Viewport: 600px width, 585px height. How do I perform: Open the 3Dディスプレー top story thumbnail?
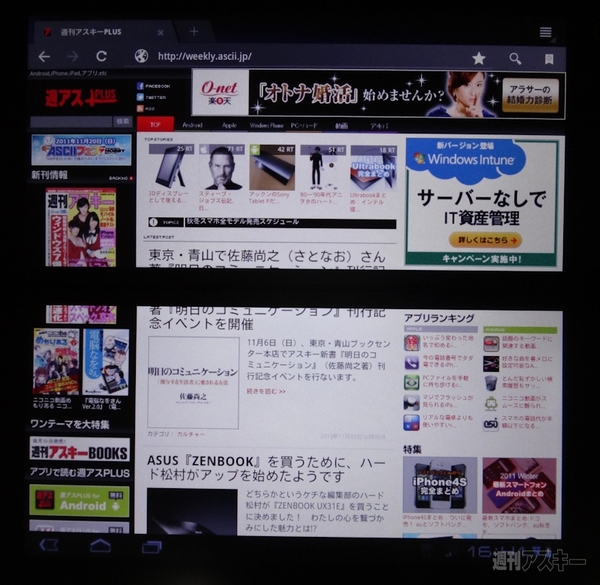pos(171,167)
